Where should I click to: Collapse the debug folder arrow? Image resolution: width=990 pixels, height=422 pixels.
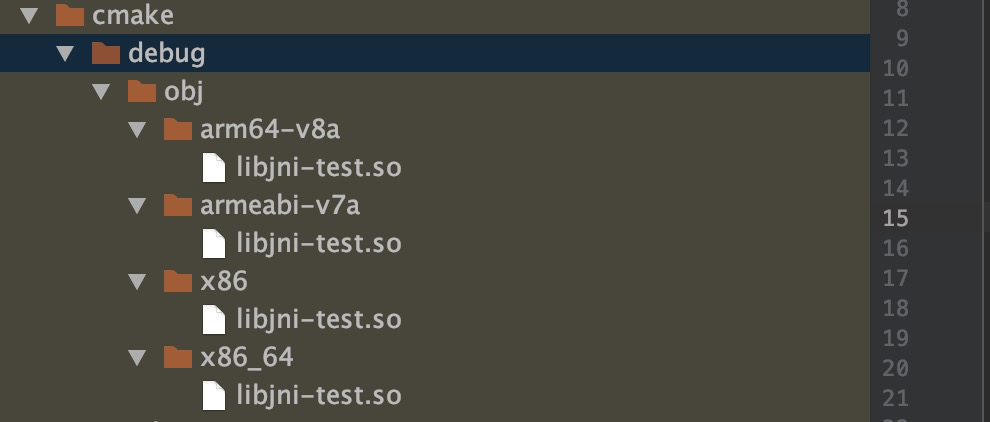pyautogui.click(x=64, y=53)
